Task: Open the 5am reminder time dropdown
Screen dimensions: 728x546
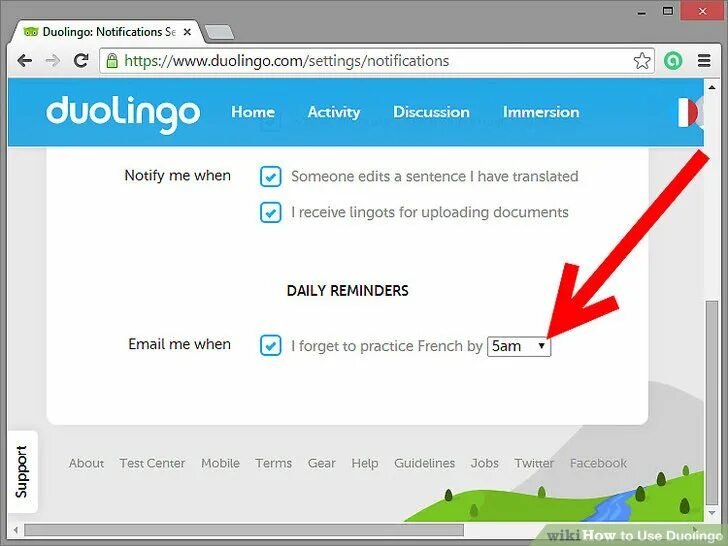Action: click(519, 346)
